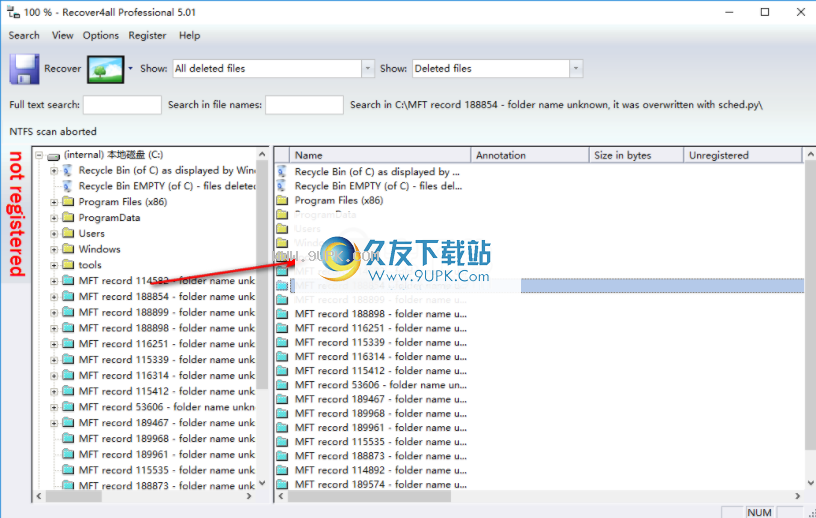Screen dimensions: 816x518
Task: Click folder icon of MFT record 189968 in tree
Action: pyautogui.click(x=68, y=438)
